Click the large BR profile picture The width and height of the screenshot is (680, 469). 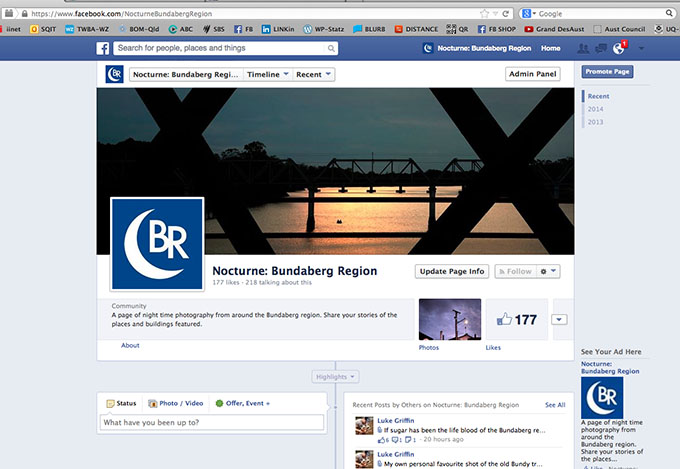tap(157, 244)
